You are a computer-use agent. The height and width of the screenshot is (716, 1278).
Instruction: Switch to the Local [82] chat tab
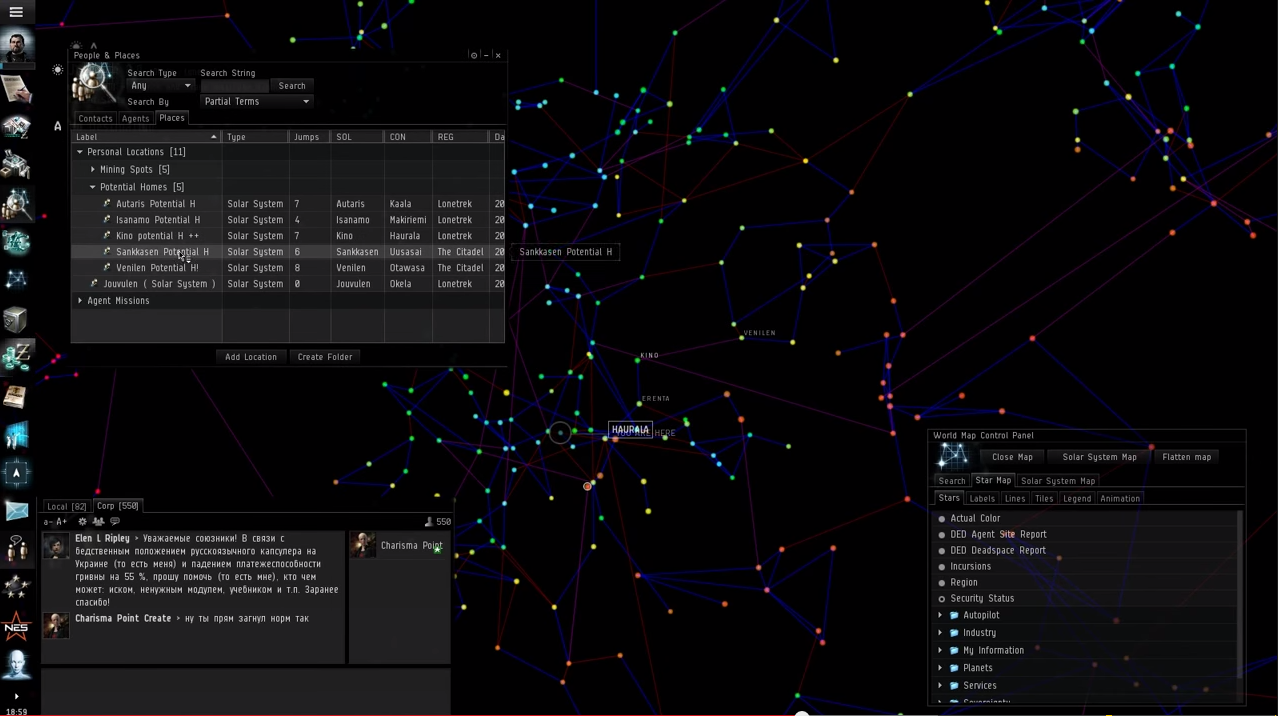[67, 506]
